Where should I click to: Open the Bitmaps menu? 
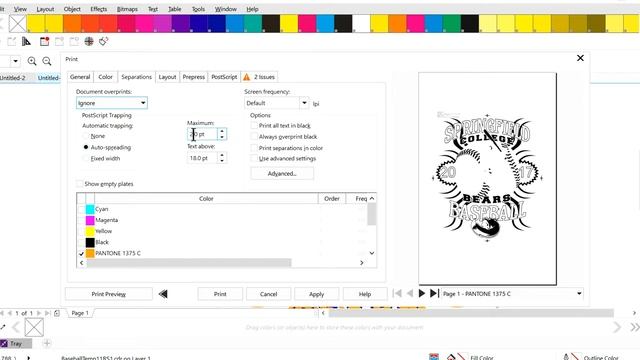pyautogui.click(x=127, y=9)
